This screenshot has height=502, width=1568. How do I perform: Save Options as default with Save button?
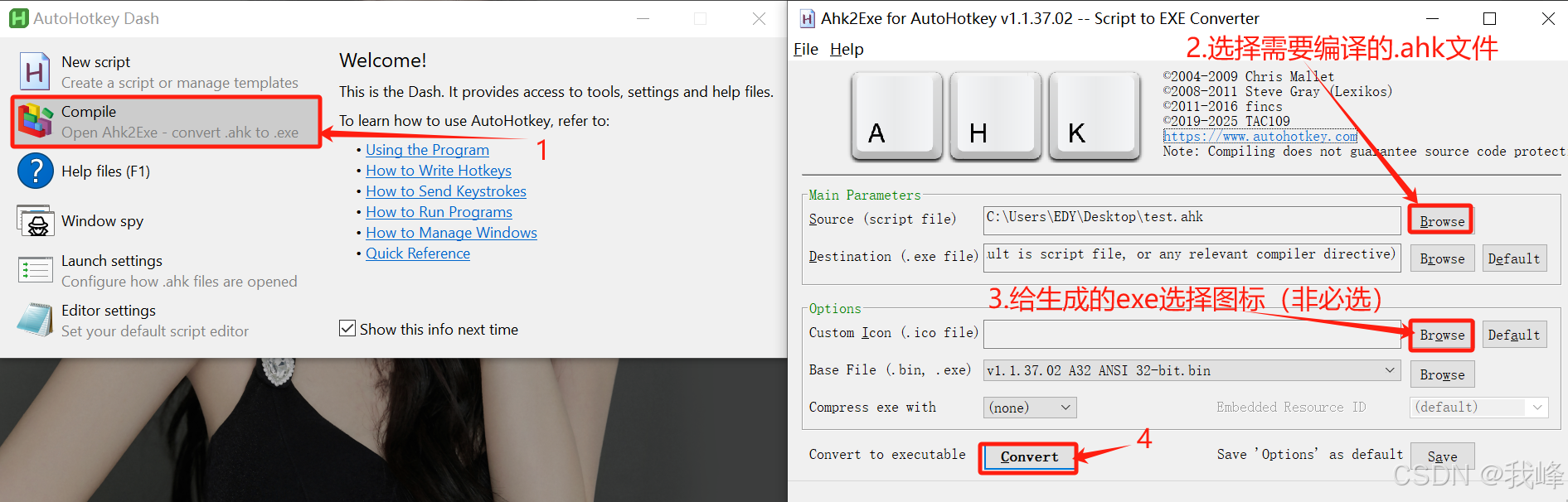coord(1442,456)
